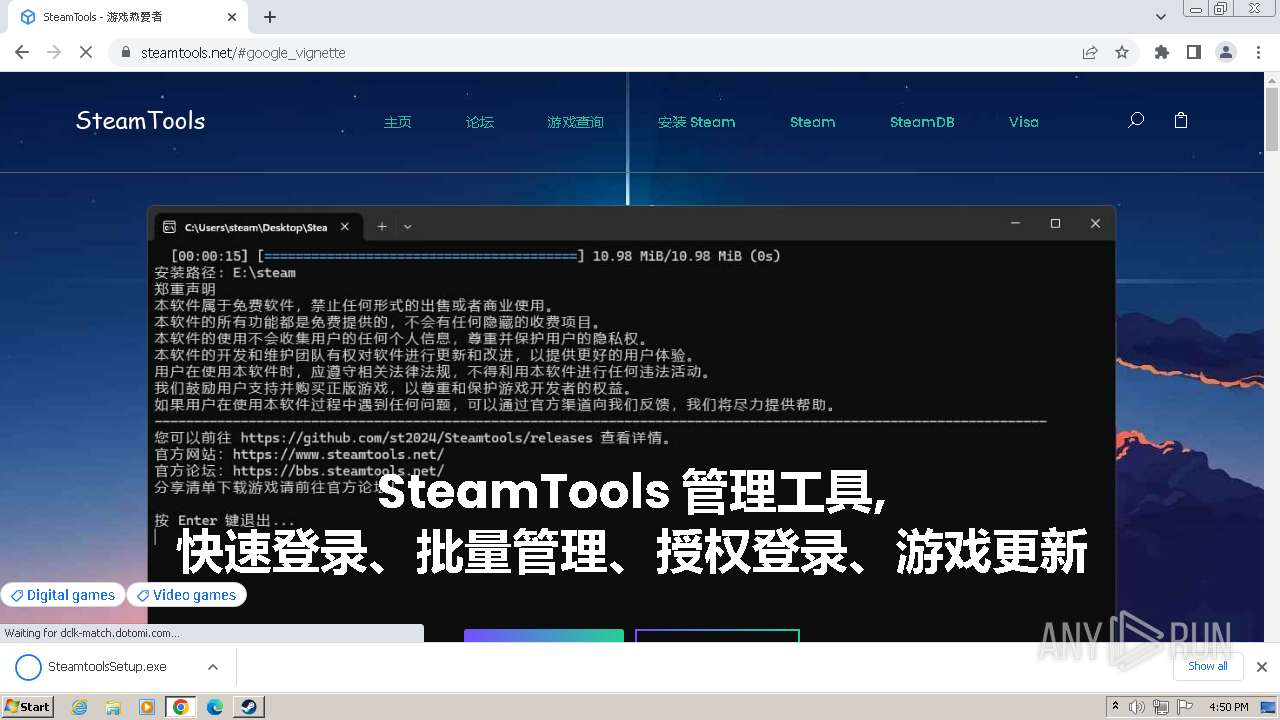Click the website search magnifier icon
Image resolution: width=1280 pixels, height=720 pixels.
coord(1136,120)
